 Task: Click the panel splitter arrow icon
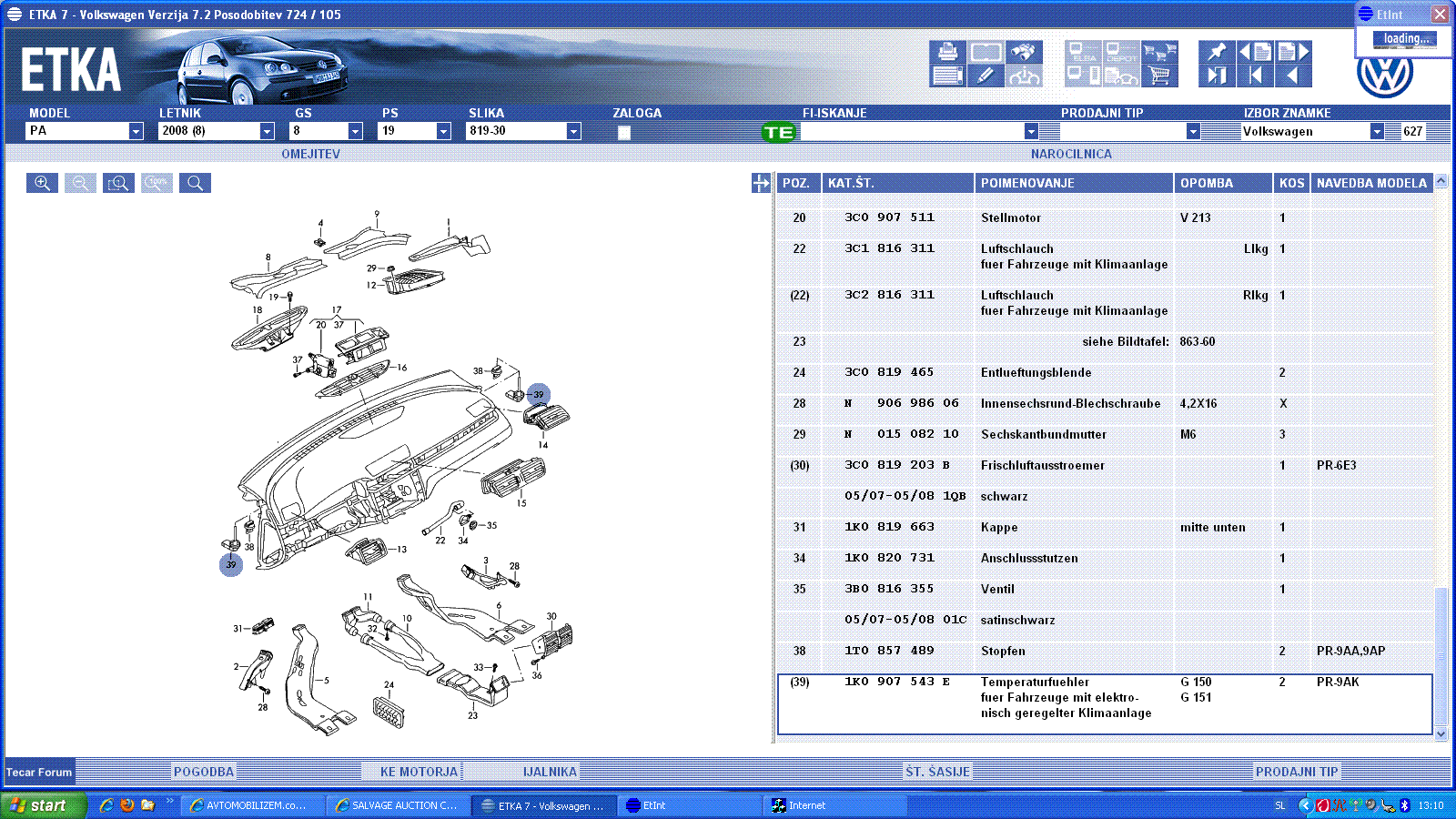tap(761, 183)
